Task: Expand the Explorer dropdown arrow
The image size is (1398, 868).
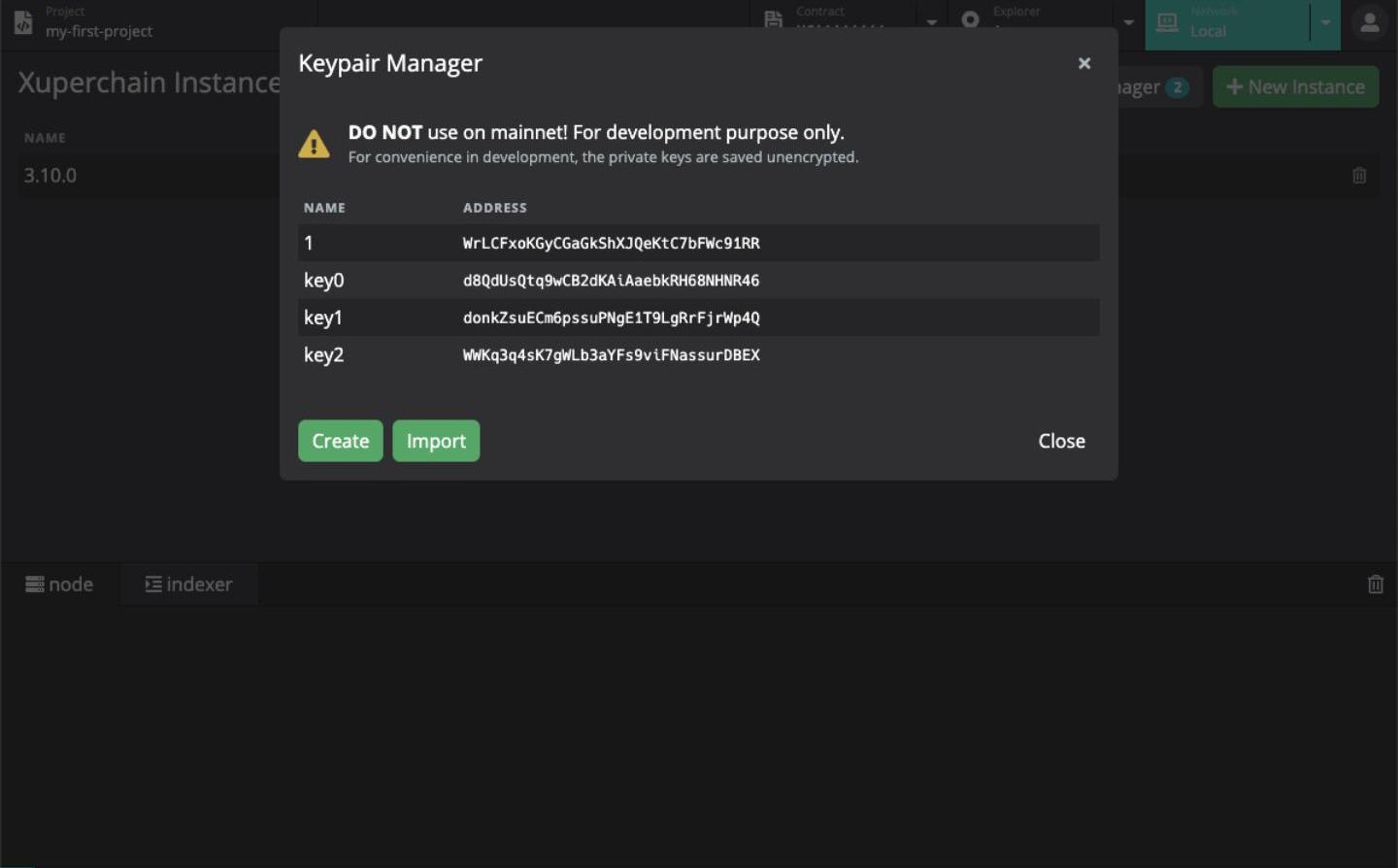Action: [x=1128, y=22]
